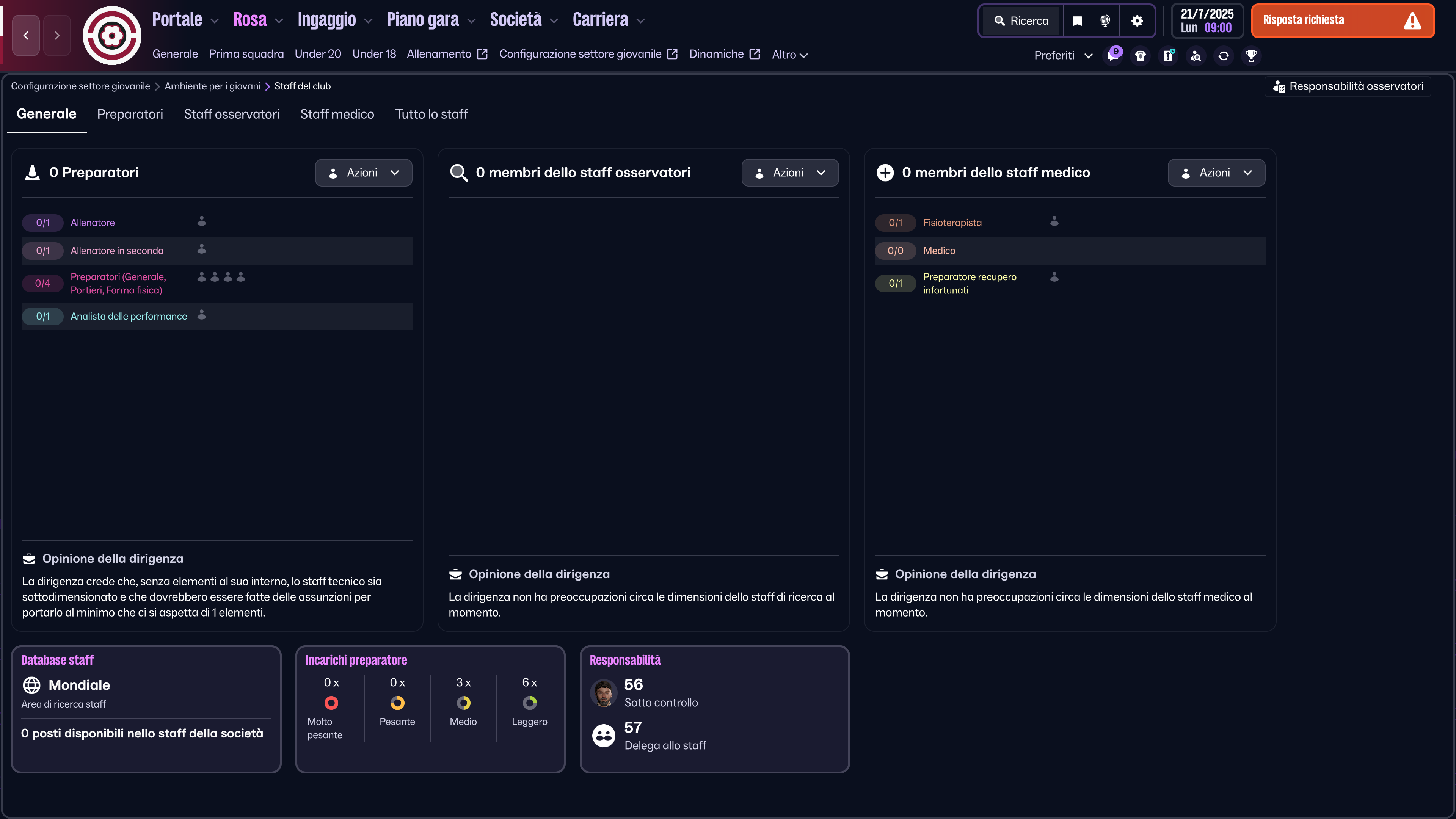The width and height of the screenshot is (1456, 819).
Task: Expand the Ingaggio menu chevron
Action: (x=369, y=21)
